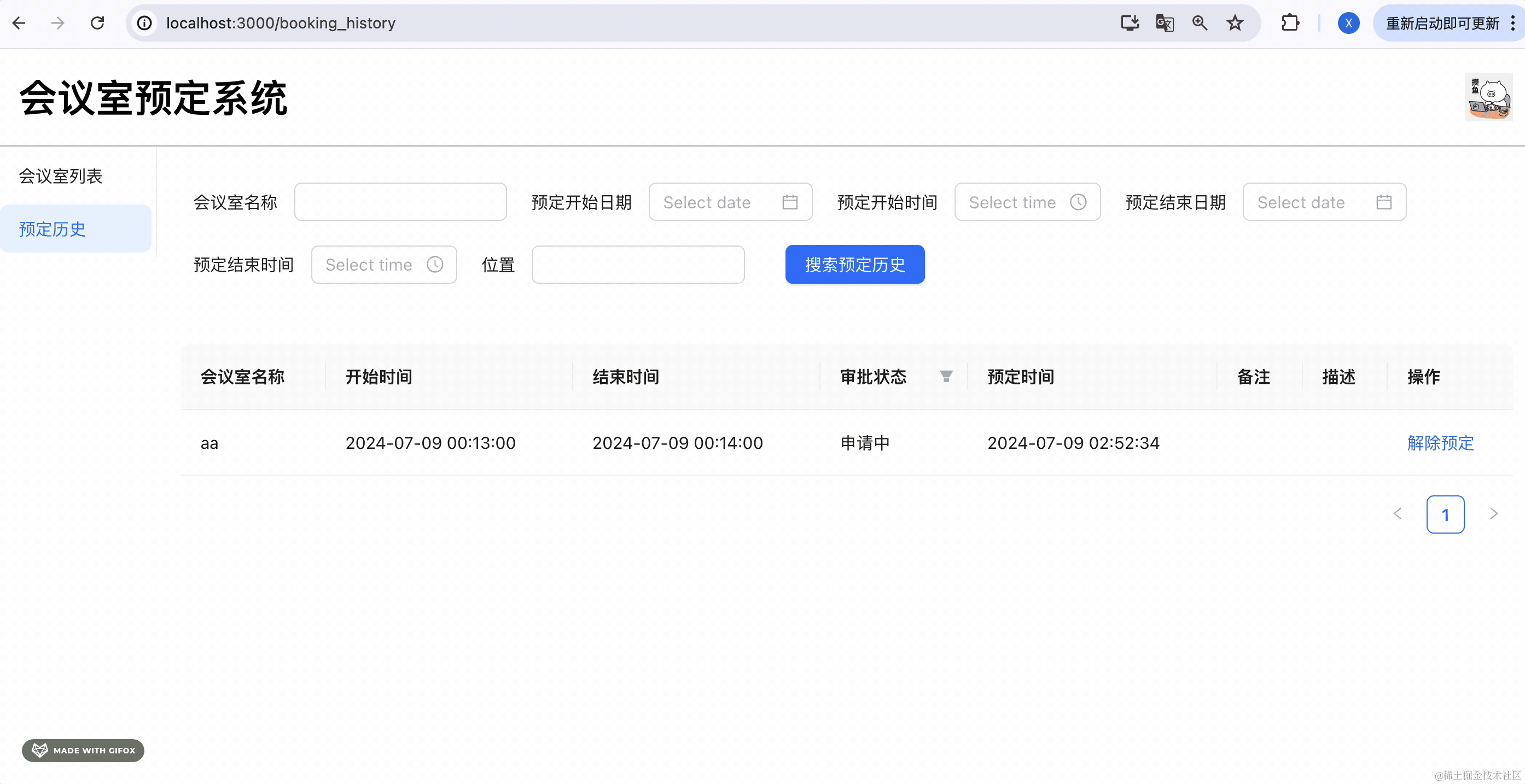
Task: Click into the 位置 text field
Action: click(x=638, y=265)
